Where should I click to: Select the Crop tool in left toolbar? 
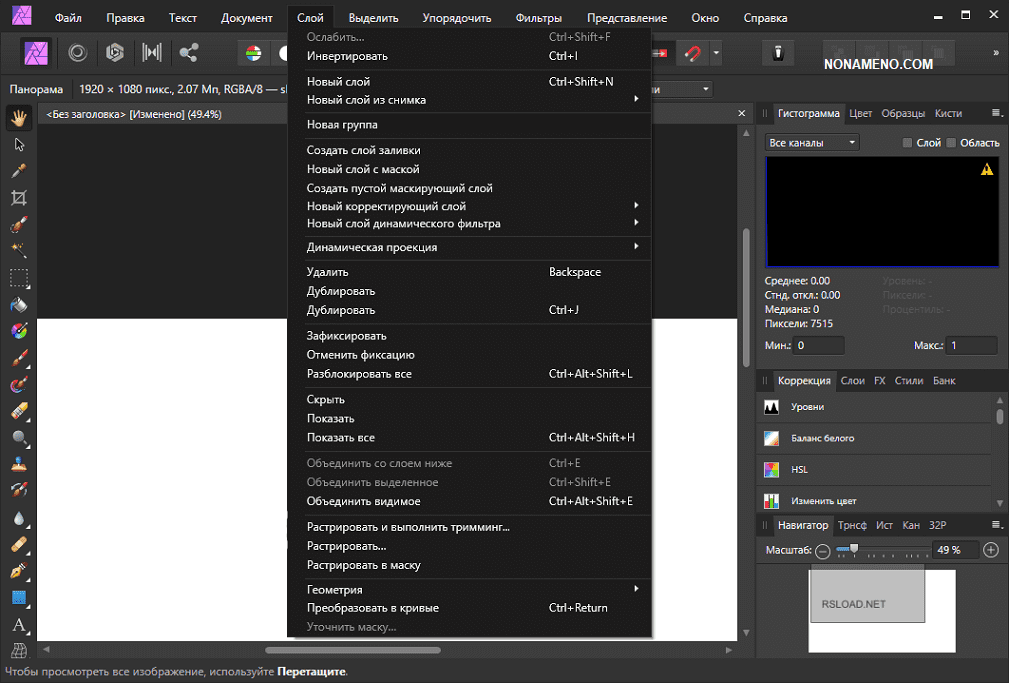(19, 198)
